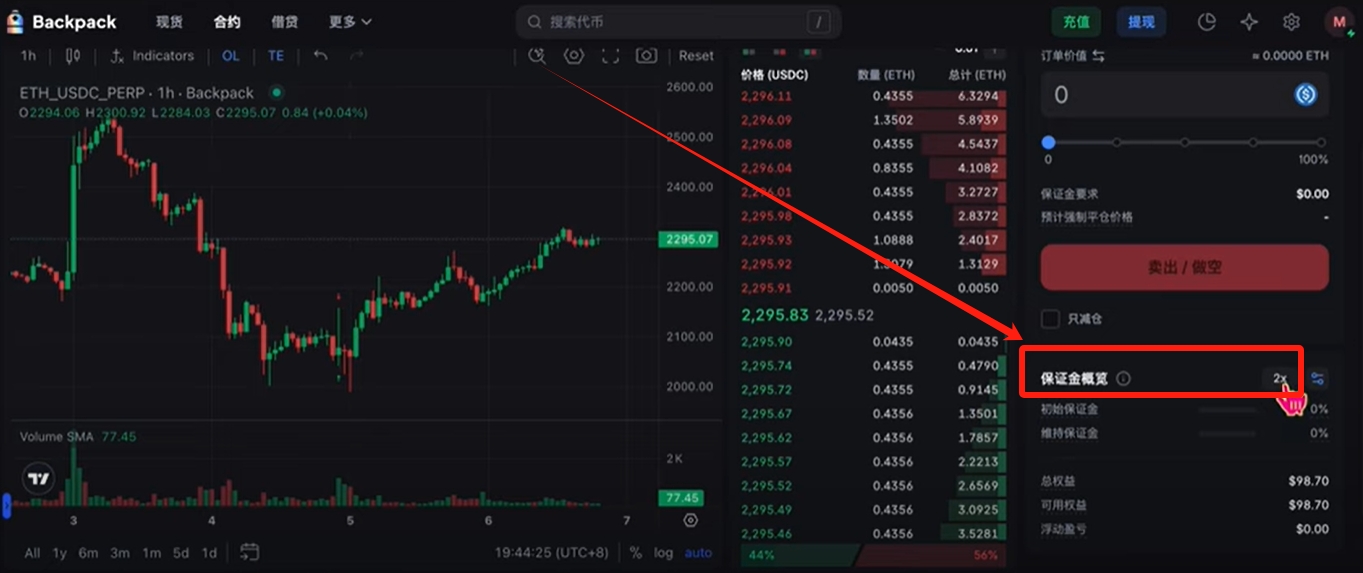Click the 卖出 / 做空 sell button
This screenshot has width=1363, height=573.
(x=1185, y=267)
